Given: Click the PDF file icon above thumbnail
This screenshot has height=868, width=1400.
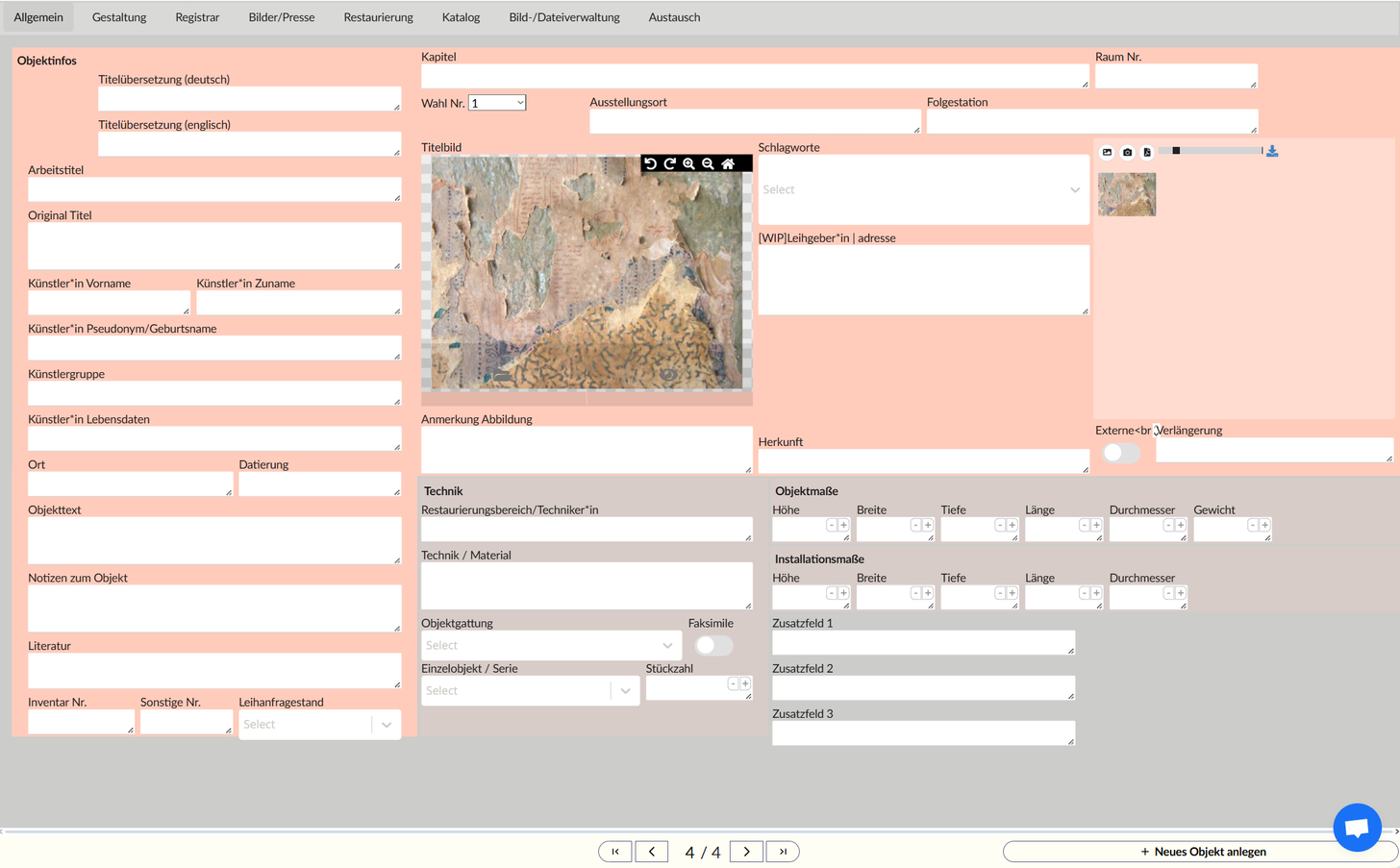Looking at the screenshot, I should pos(1147,152).
